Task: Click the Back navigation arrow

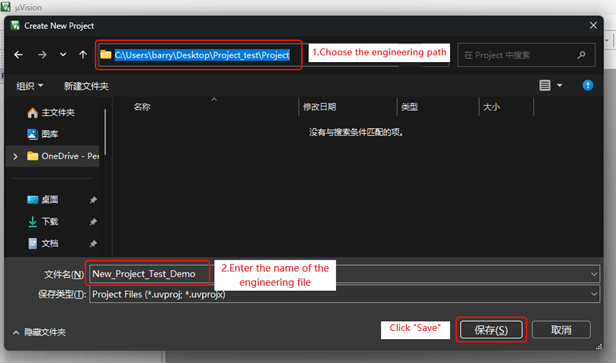Action: (18, 55)
